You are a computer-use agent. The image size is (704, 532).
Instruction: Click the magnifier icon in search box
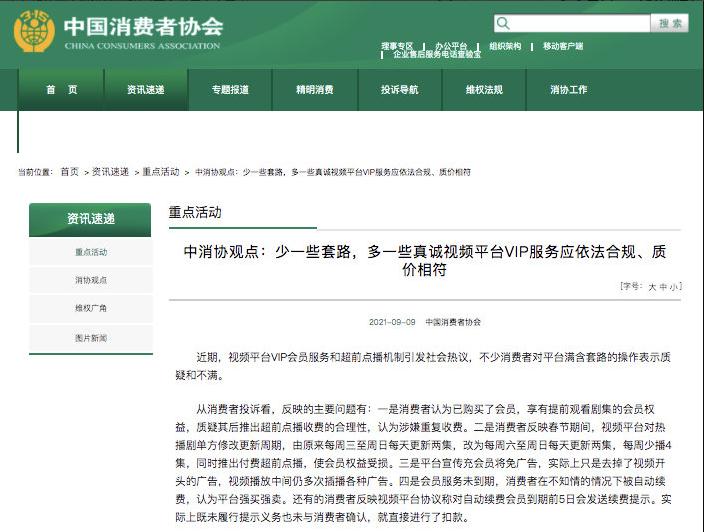pos(503,23)
